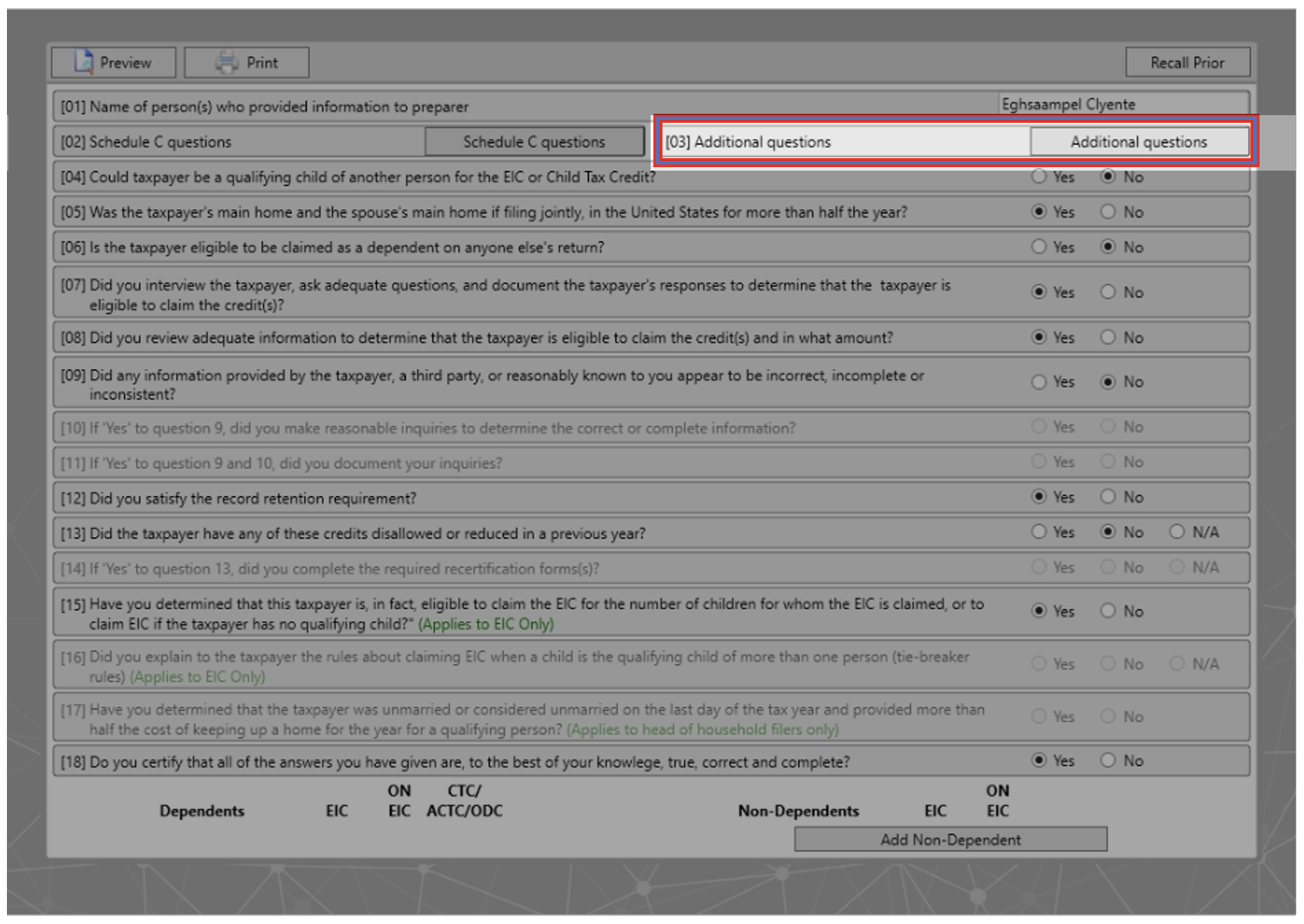Pick No for question 09 incorrect information
The height and width of the screenshot is (924, 1304).
coord(1108,382)
